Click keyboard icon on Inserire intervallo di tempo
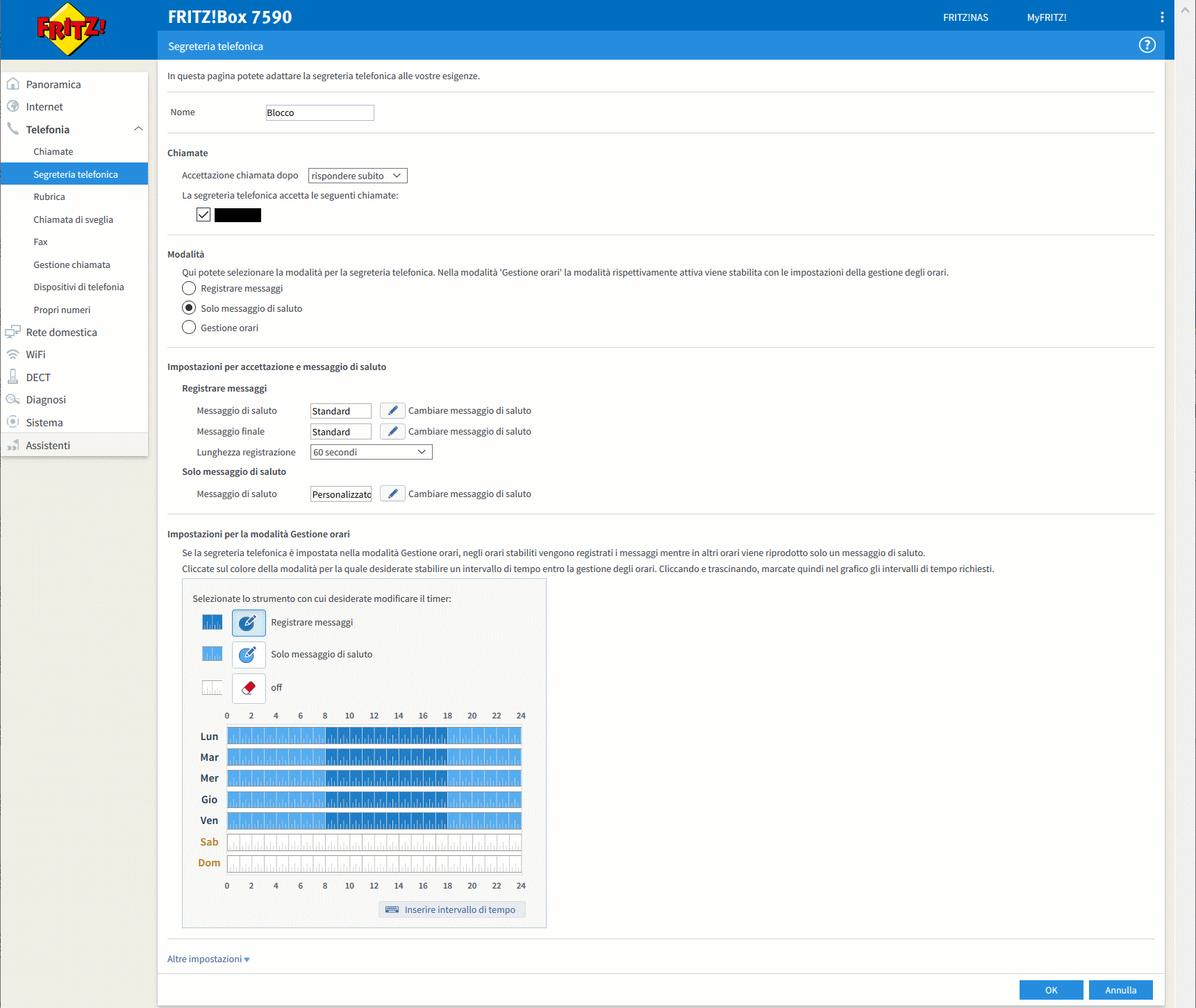This screenshot has width=1196, height=1008. (x=392, y=909)
